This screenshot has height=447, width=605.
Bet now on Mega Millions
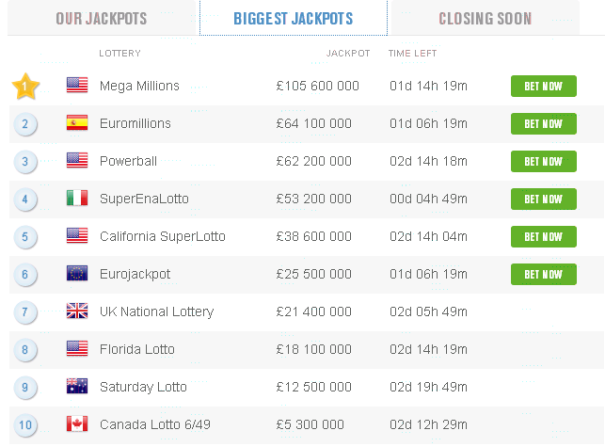tap(544, 86)
